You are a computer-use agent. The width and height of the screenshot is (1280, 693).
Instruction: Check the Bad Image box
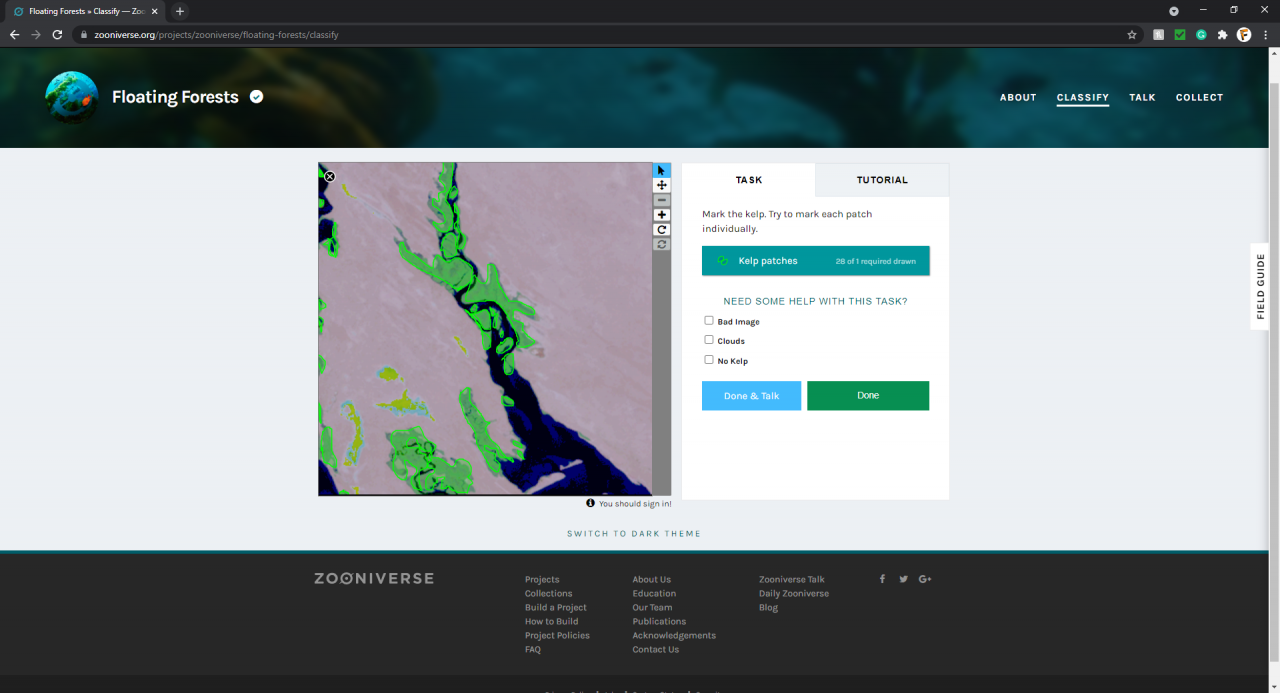coord(709,321)
